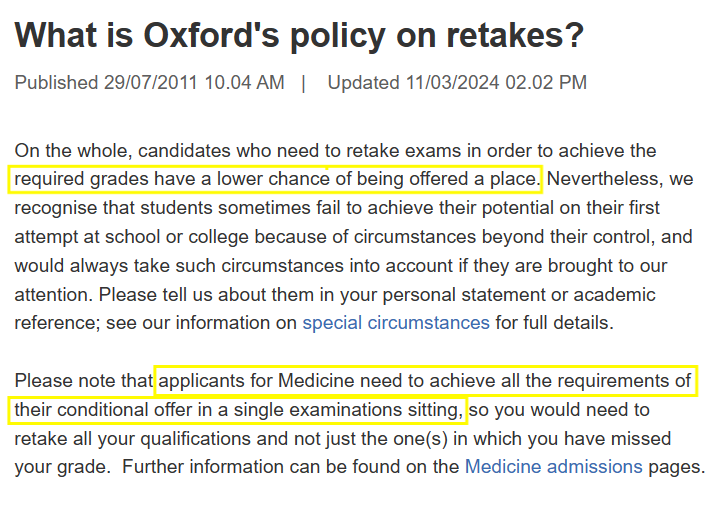Click the phrase 'circumstances beyond their control'
The height and width of the screenshot is (516, 718).
pyautogui.click(x=500, y=238)
